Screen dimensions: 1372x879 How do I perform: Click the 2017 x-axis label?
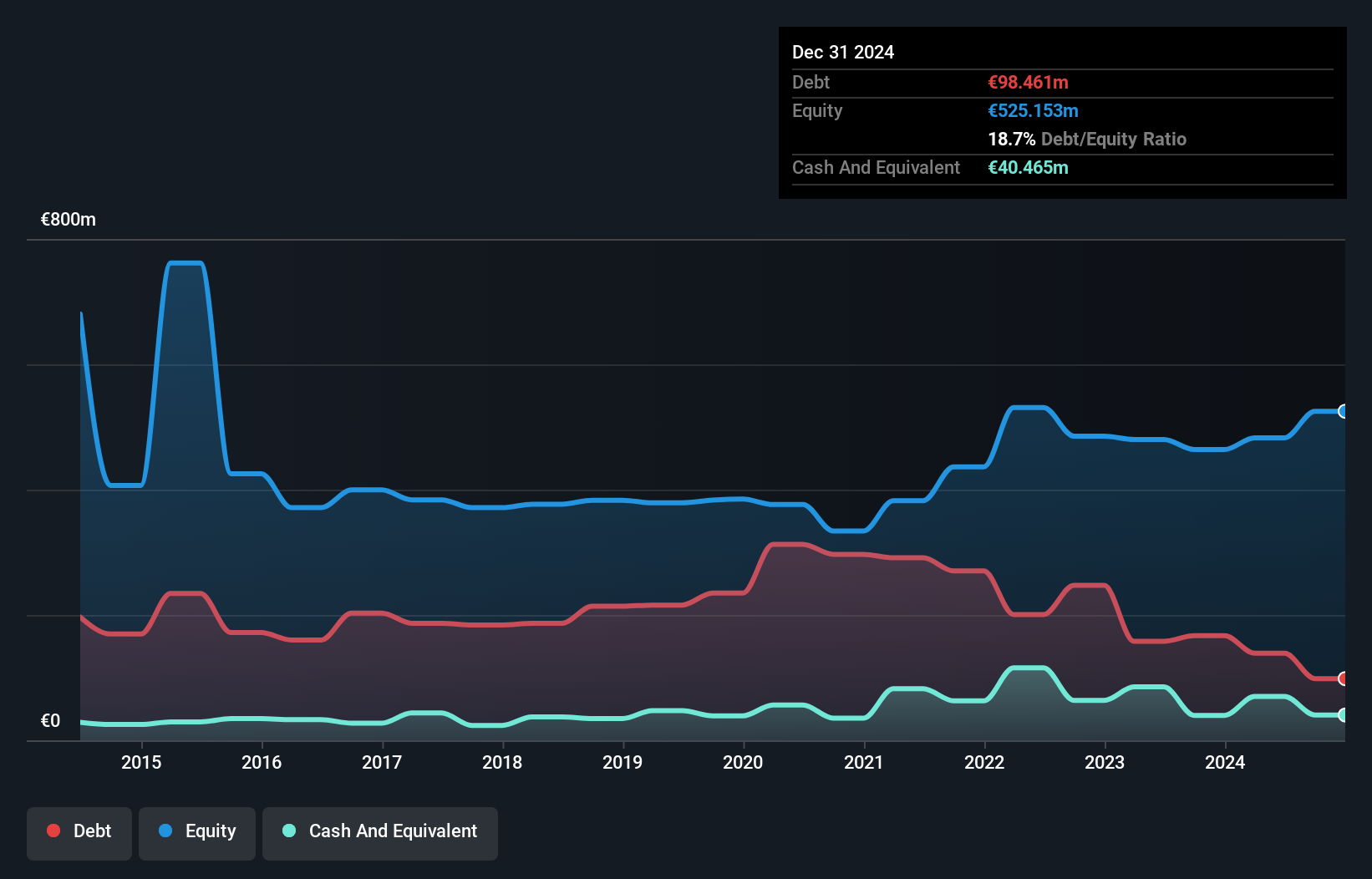pos(382,762)
